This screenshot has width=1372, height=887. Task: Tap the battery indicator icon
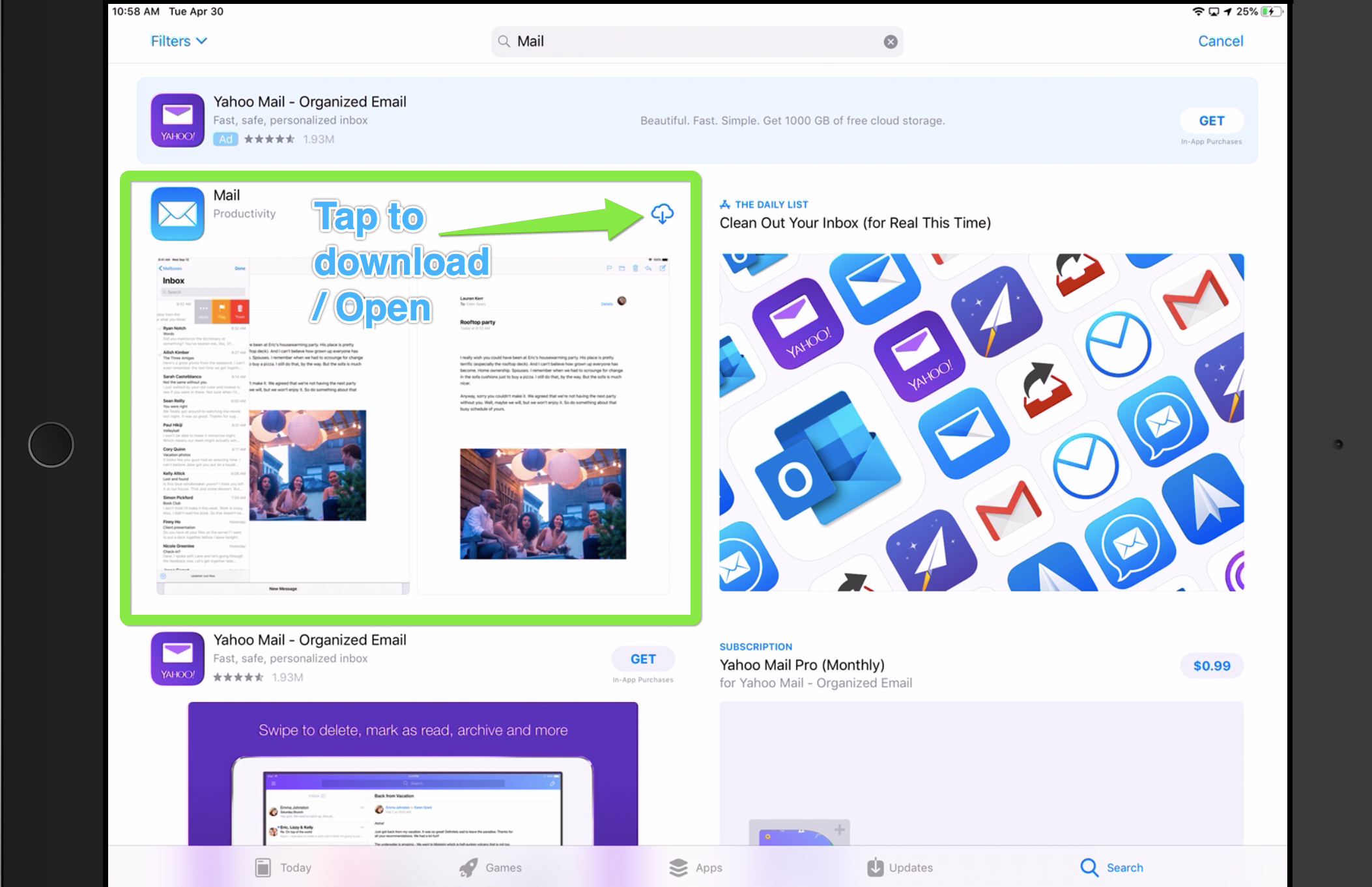1270,11
